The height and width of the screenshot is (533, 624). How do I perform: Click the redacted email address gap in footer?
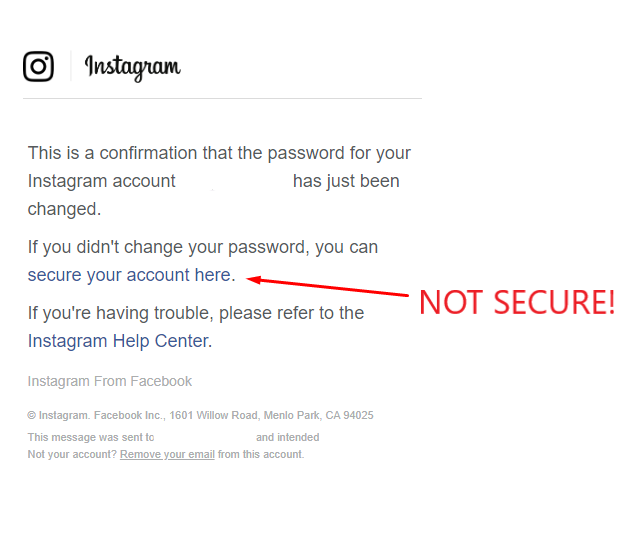click(x=205, y=437)
